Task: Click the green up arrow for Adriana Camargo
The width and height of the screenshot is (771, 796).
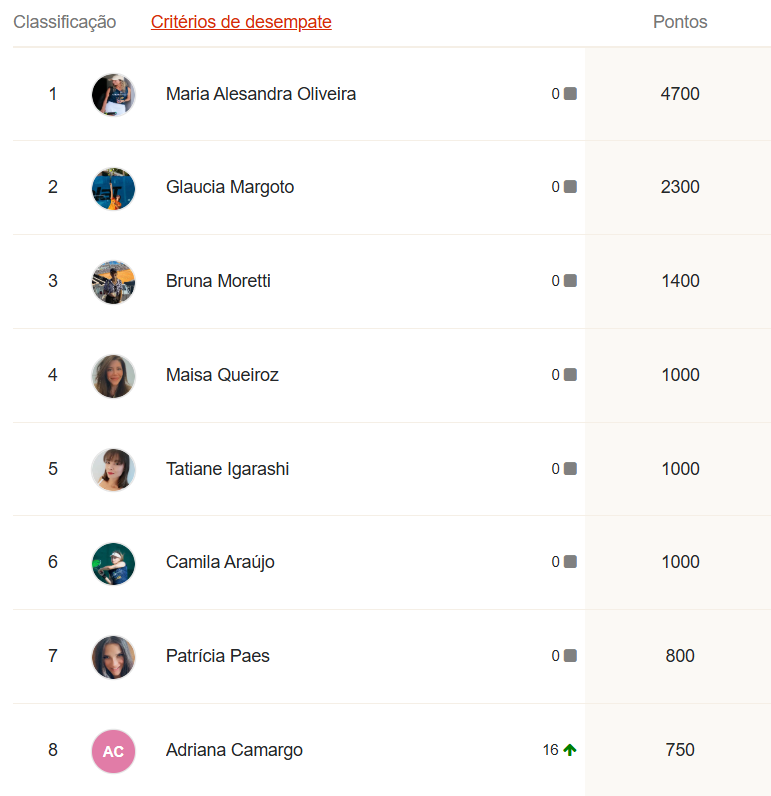Action: pyautogui.click(x=570, y=750)
